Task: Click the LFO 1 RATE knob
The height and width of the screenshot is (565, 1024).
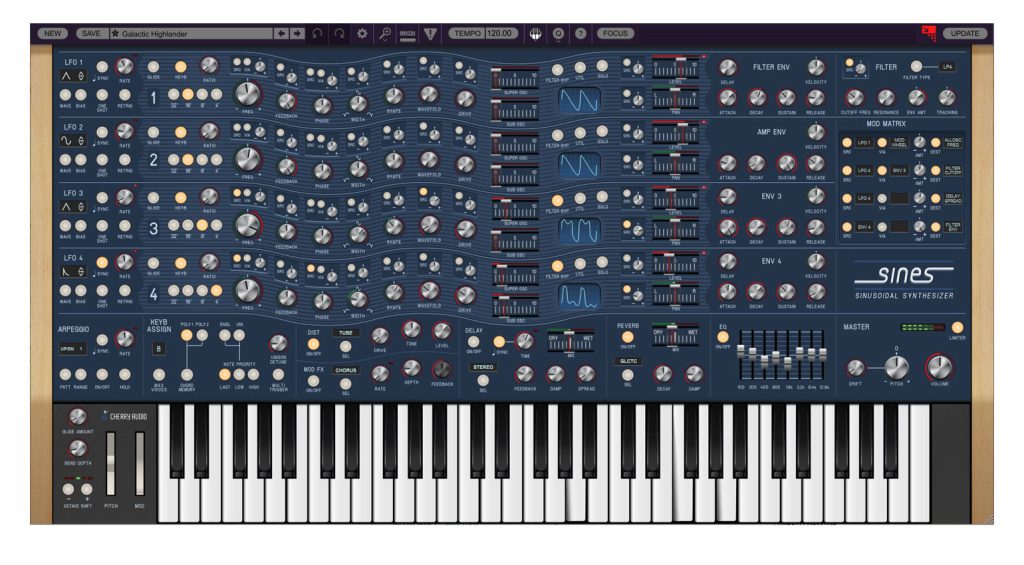Action: coord(124,67)
